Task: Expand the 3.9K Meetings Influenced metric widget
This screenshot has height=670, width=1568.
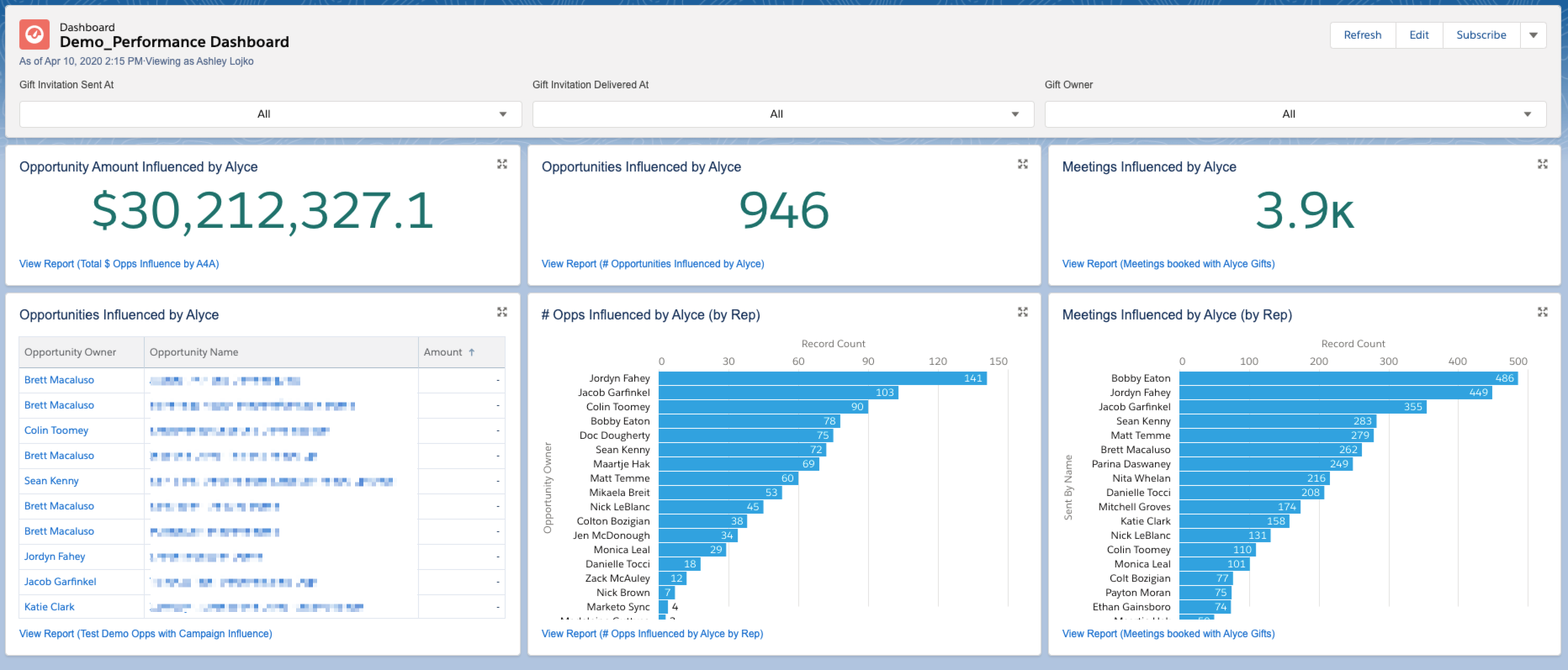Action: click(1543, 164)
